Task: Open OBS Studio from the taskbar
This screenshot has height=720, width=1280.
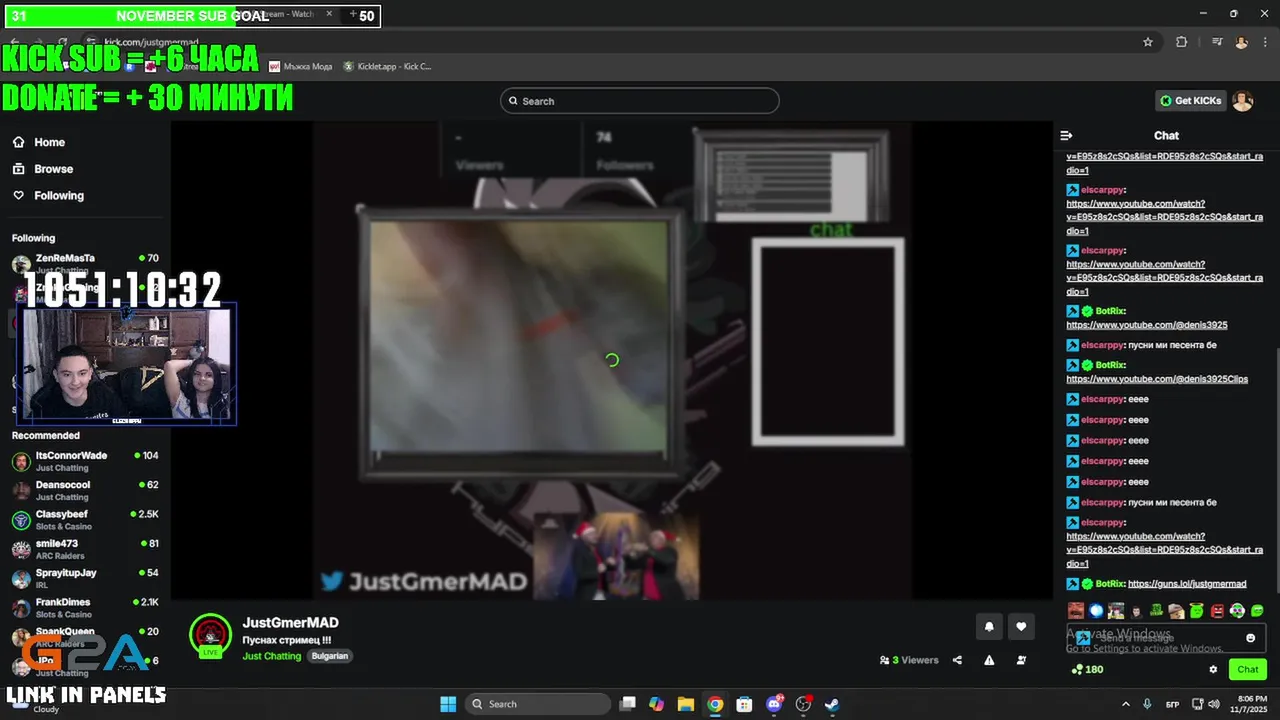Action: [x=803, y=704]
